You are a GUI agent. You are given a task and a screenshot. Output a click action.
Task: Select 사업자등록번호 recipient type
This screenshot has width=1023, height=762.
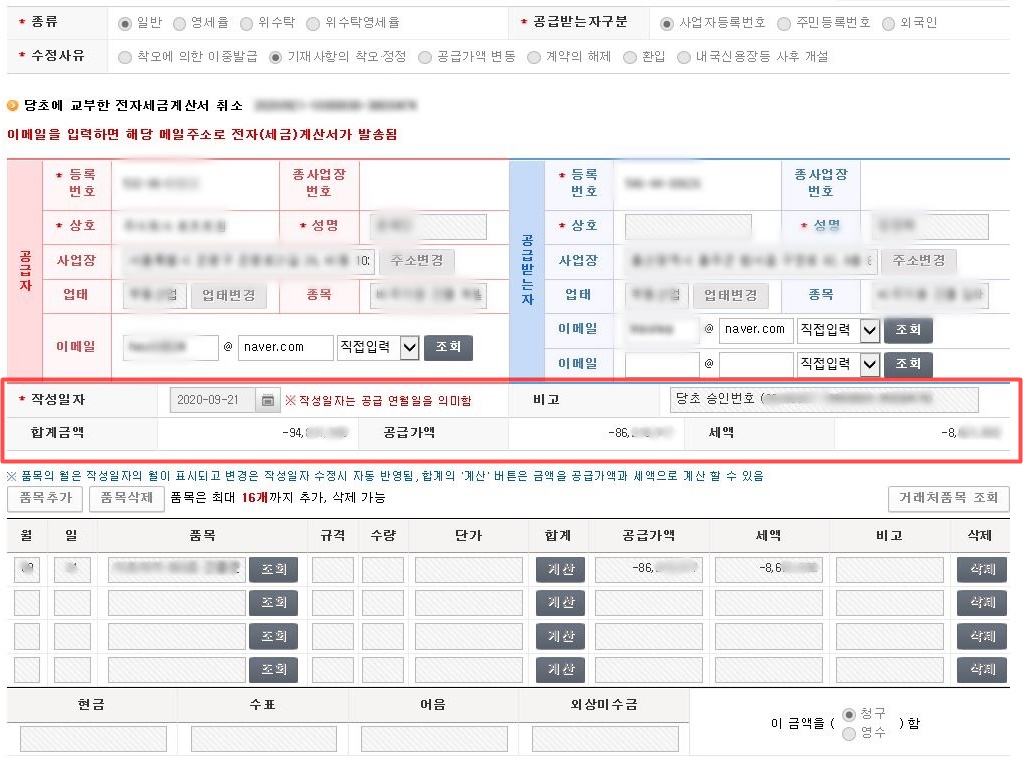(x=666, y=24)
